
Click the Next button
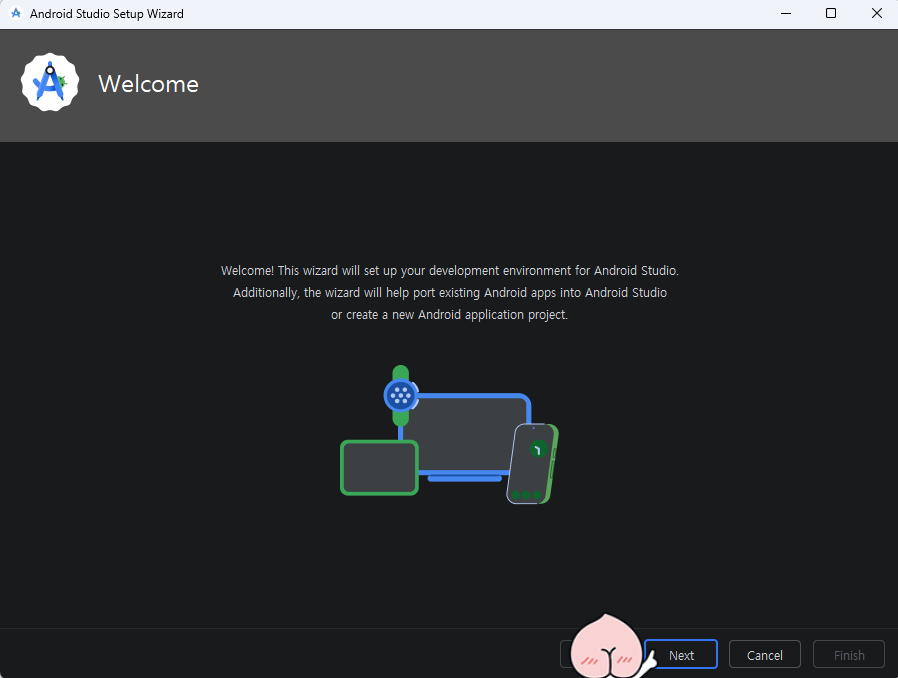pos(680,654)
